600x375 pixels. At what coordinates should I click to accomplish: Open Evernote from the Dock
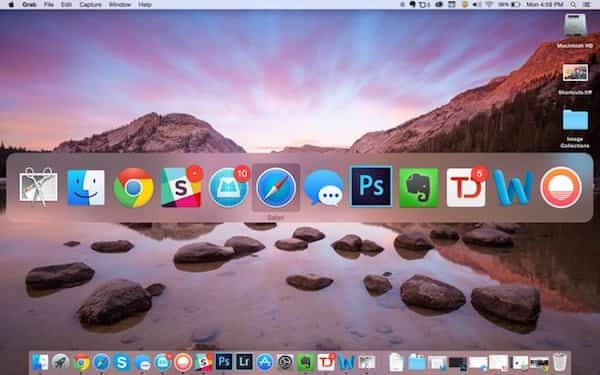point(305,362)
